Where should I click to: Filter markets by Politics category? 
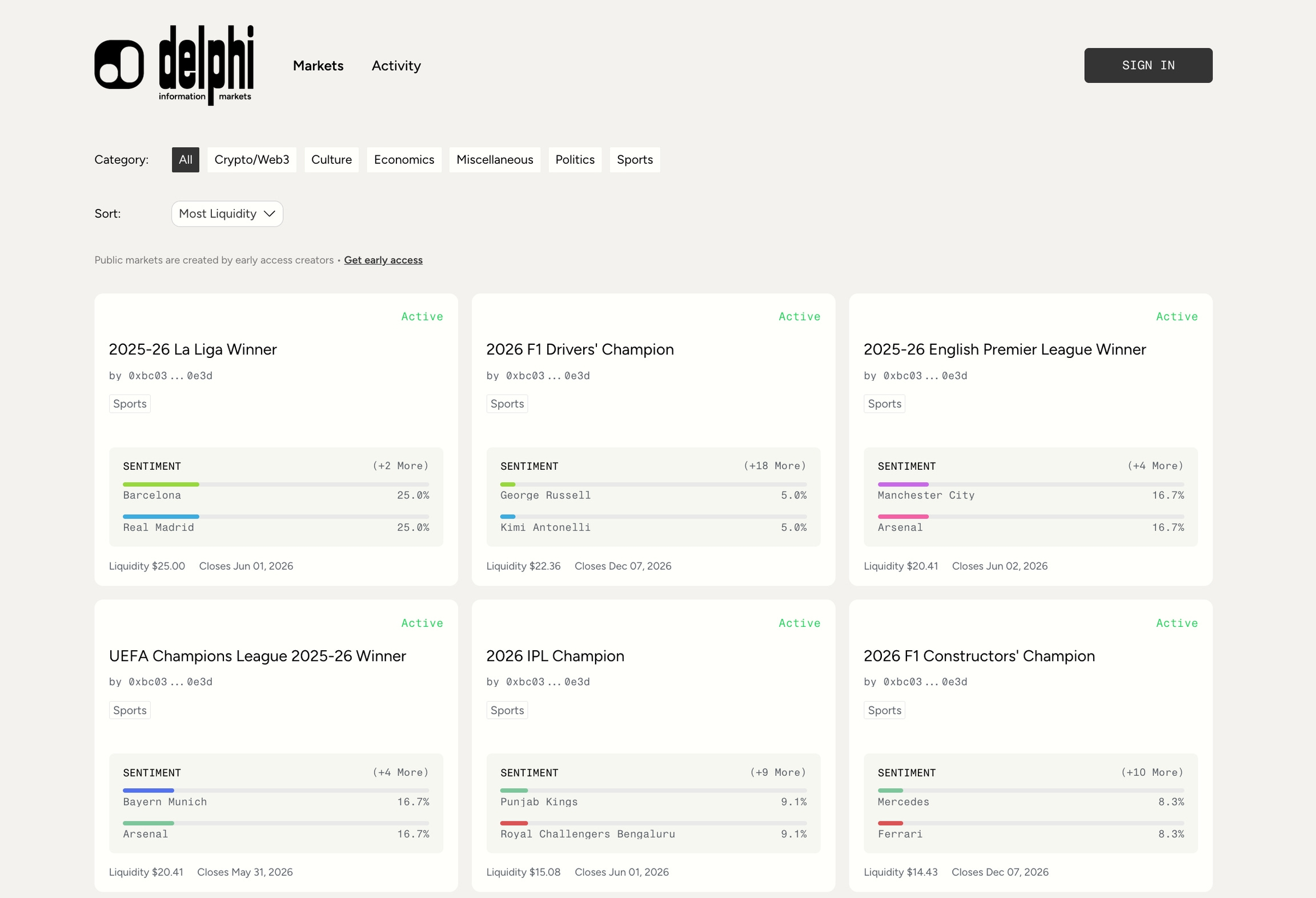click(x=575, y=160)
